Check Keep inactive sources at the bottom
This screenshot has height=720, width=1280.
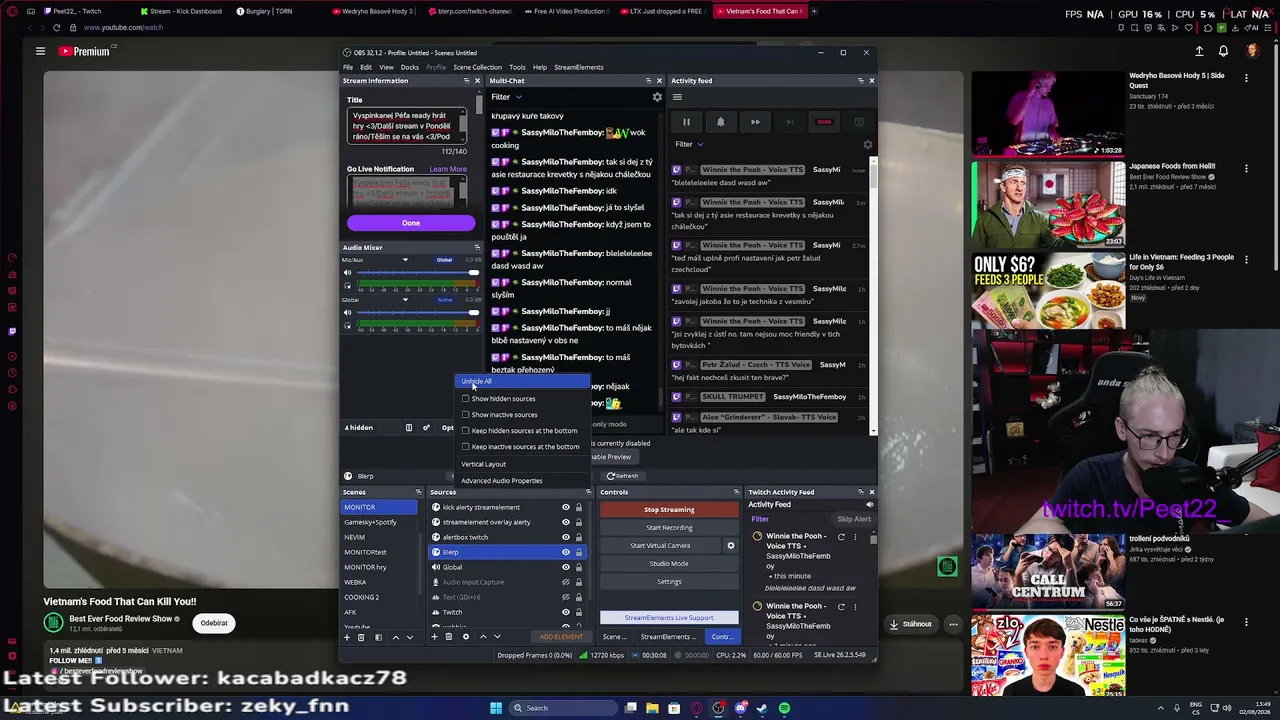point(465,446)
